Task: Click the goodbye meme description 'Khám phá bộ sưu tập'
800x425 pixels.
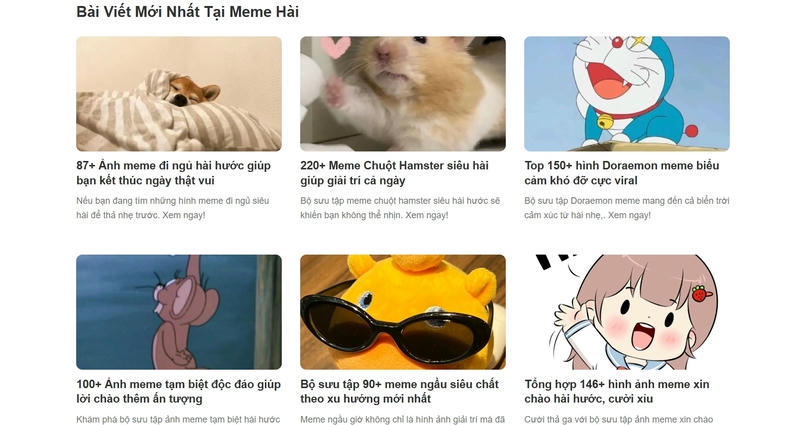Action: 178,419
